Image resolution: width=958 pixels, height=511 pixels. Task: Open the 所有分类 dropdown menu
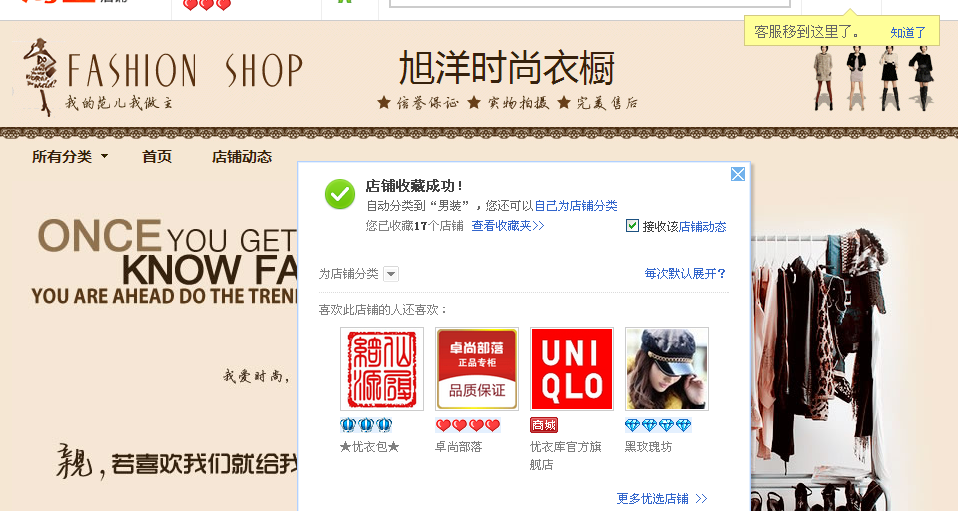pos(70,156)
